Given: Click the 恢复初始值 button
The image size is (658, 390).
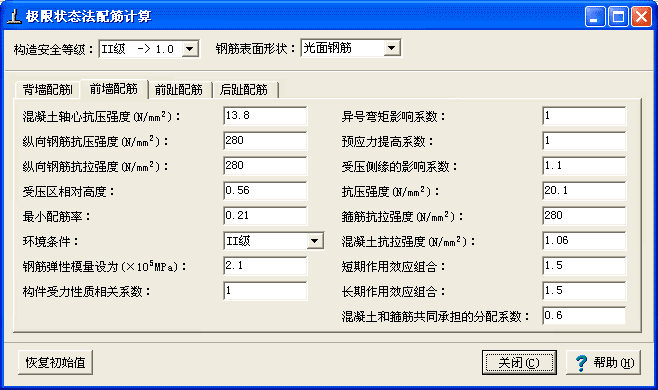Looking at the screenshot, I should click(55, 362).
